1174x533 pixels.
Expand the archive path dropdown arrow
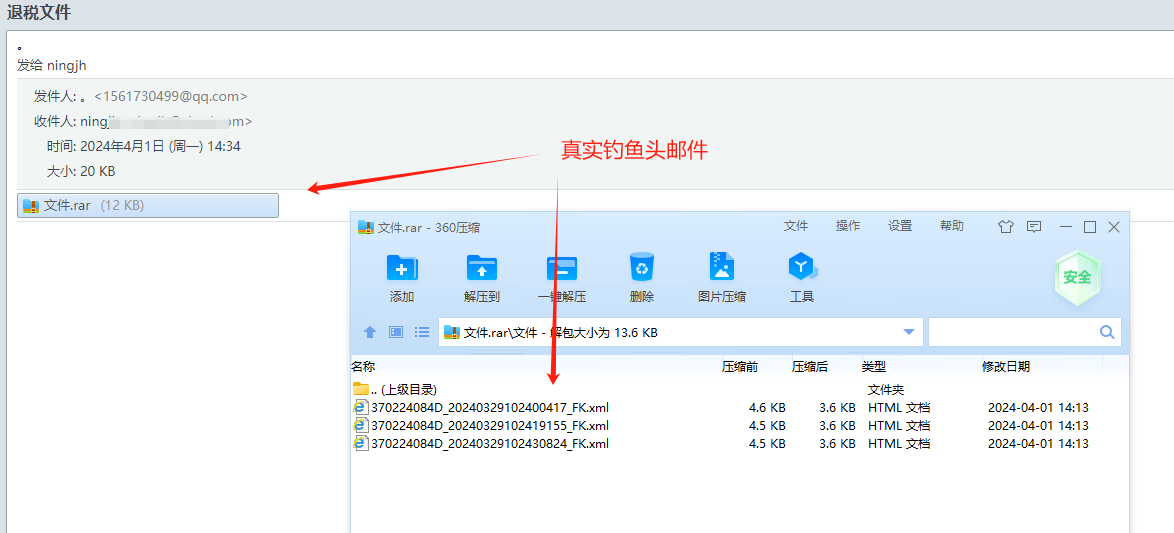click(x=909, y=332)
